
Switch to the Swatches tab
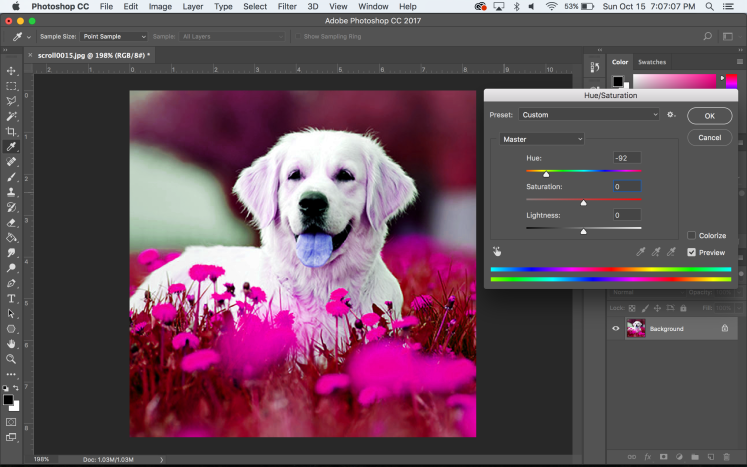652,61
